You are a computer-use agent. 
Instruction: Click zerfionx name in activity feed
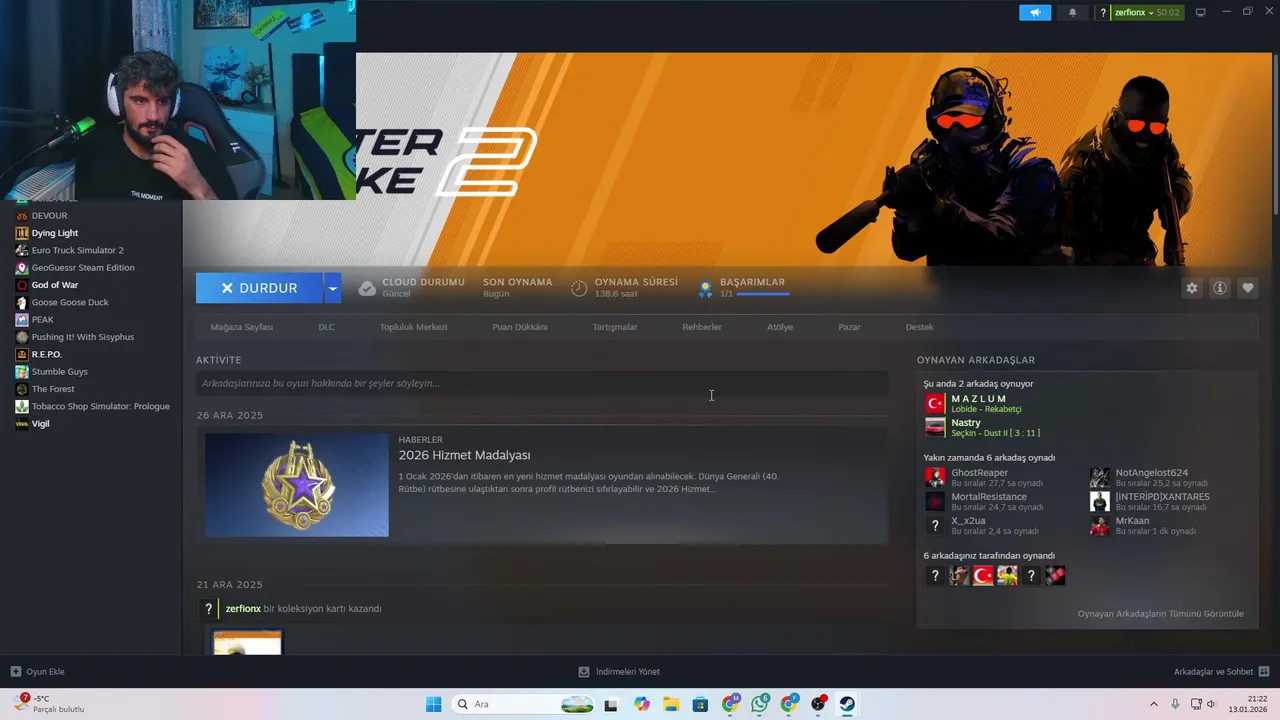(x=243, y=608)
